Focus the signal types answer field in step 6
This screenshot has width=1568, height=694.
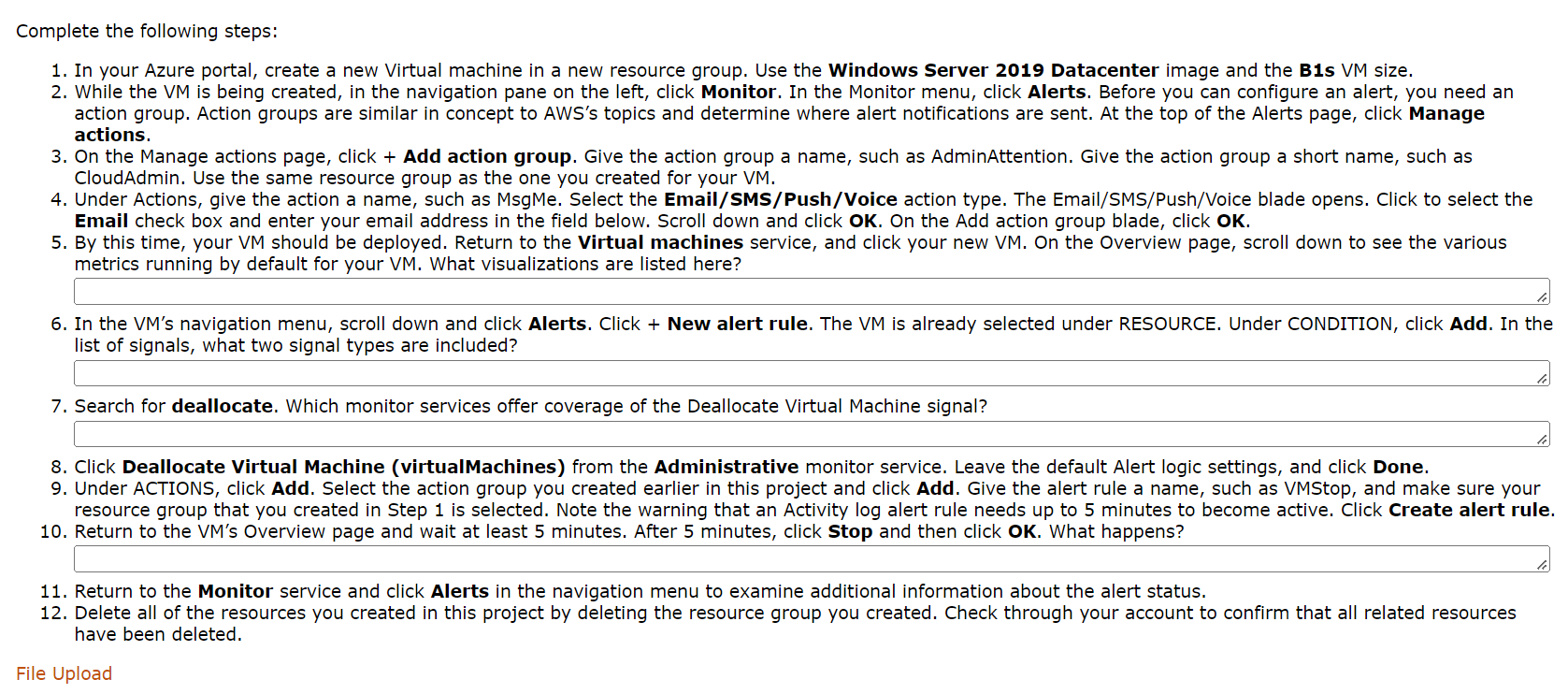coord(812,373)
